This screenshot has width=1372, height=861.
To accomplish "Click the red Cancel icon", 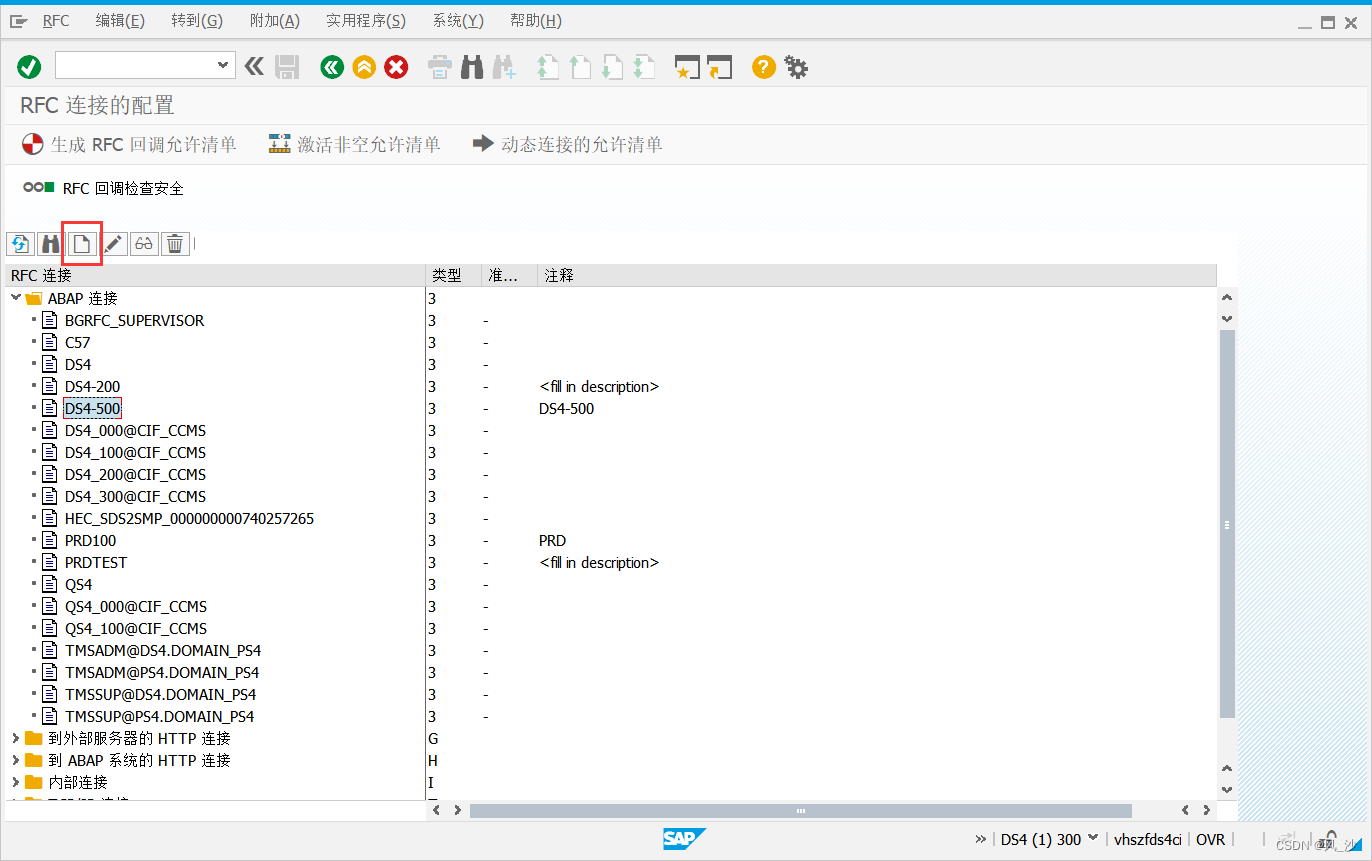I will tap(397, 67).
